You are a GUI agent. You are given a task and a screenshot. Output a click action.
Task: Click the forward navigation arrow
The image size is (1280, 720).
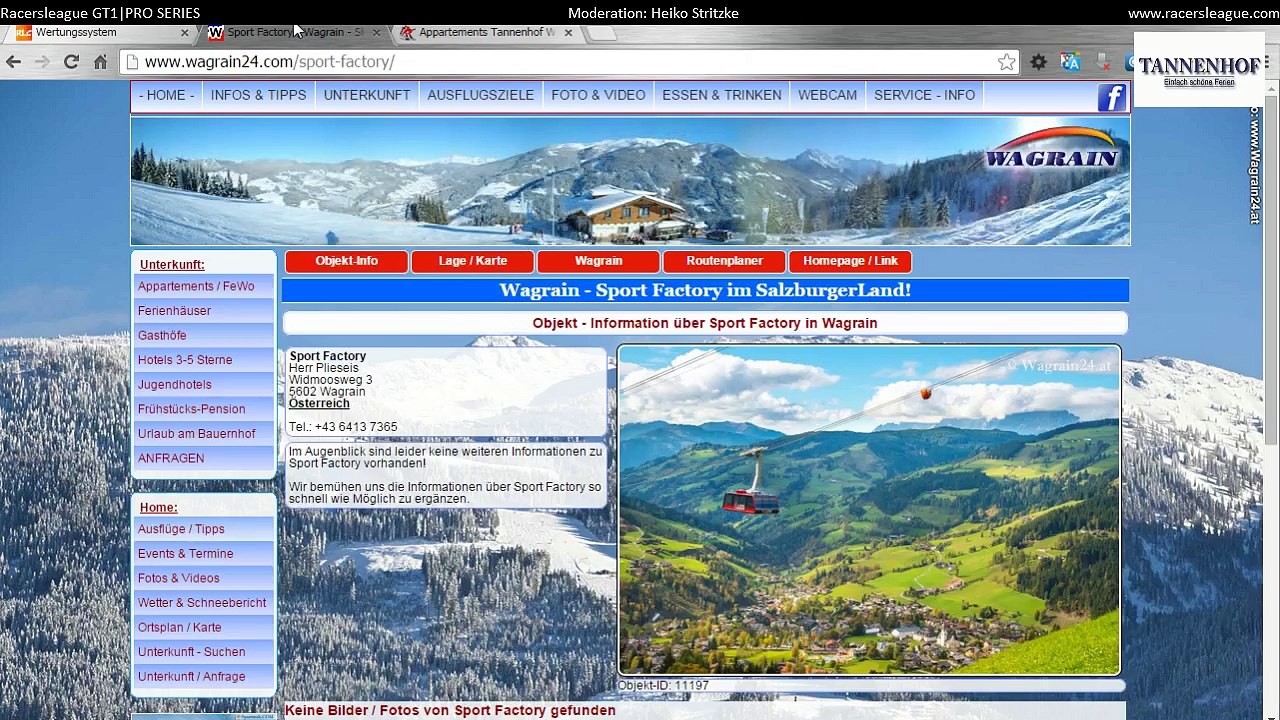tap(42, 62)
